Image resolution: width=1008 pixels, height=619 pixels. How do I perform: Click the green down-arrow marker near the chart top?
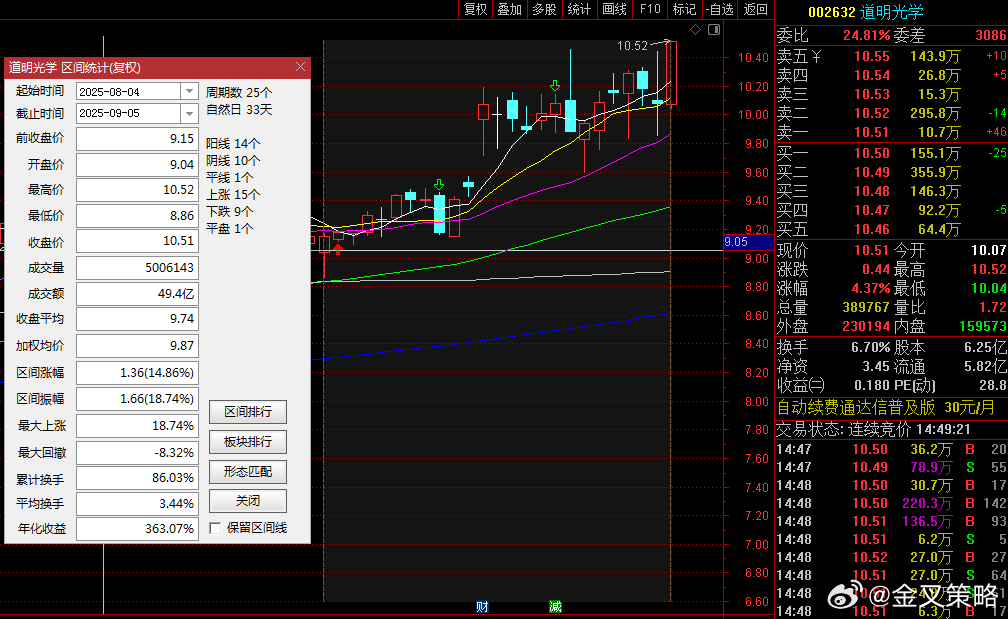click(x=555, y=87)
